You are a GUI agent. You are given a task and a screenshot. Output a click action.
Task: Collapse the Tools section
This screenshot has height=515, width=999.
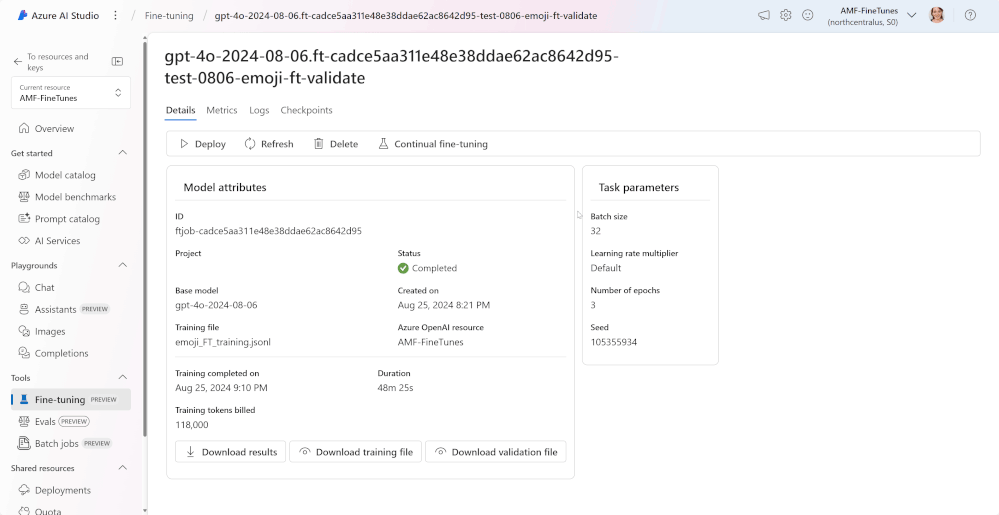123,378
